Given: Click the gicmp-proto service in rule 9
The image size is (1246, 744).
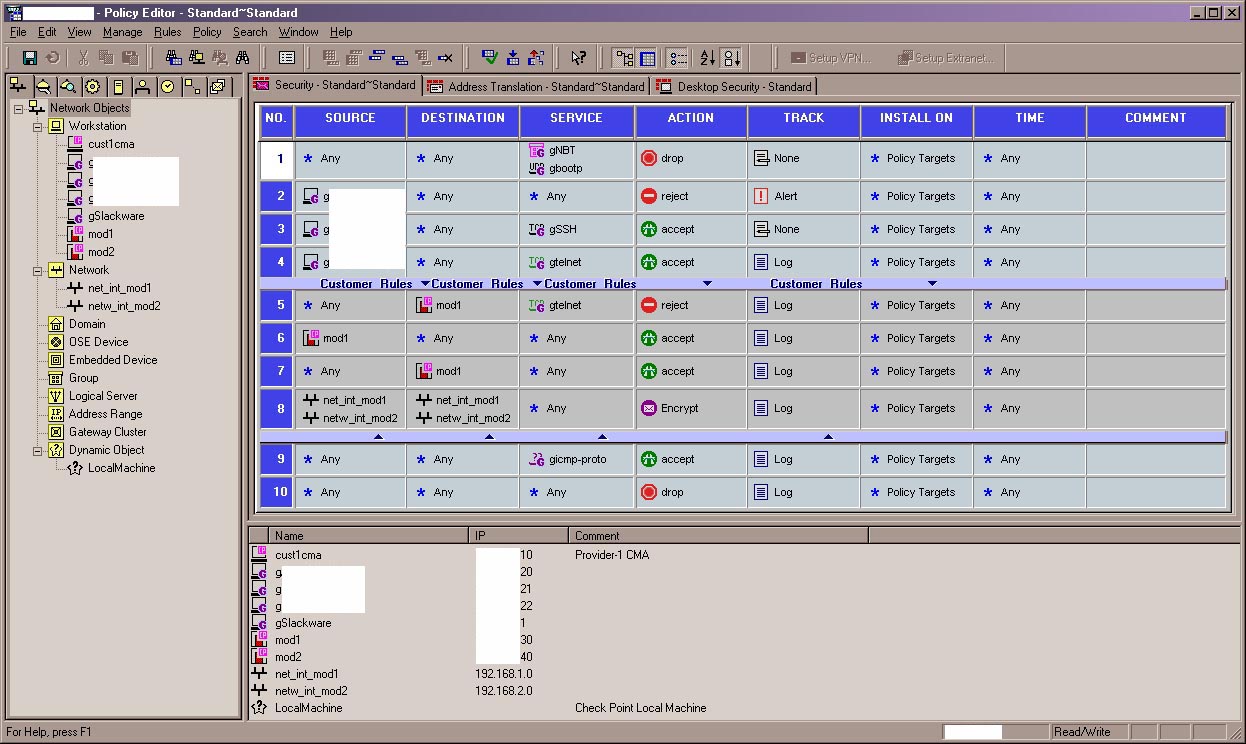Looking at the screenshot, I should [567, 460].
